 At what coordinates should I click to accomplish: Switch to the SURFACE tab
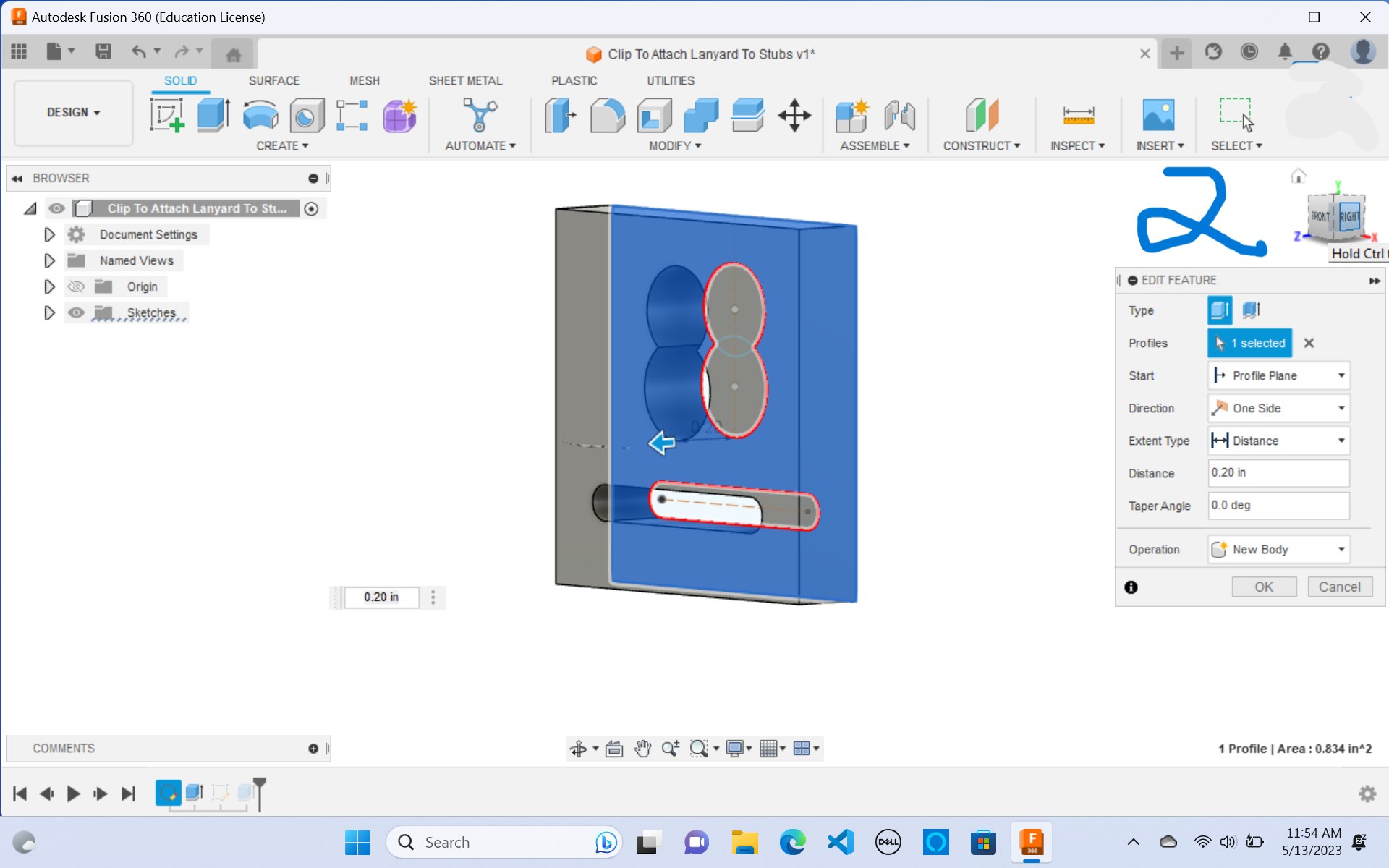point(273,80)
